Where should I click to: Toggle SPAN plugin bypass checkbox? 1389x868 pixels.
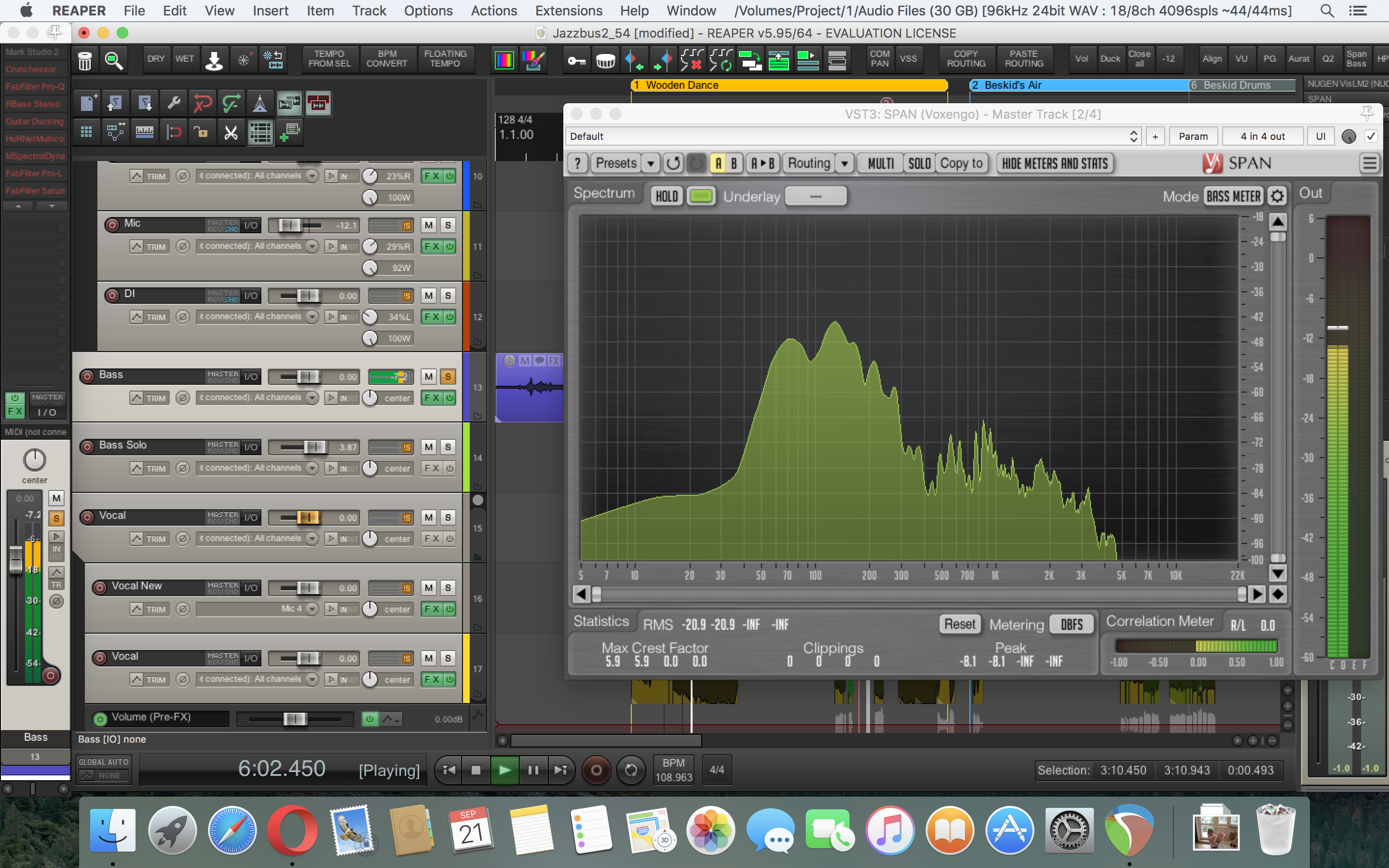point(1371,136)
